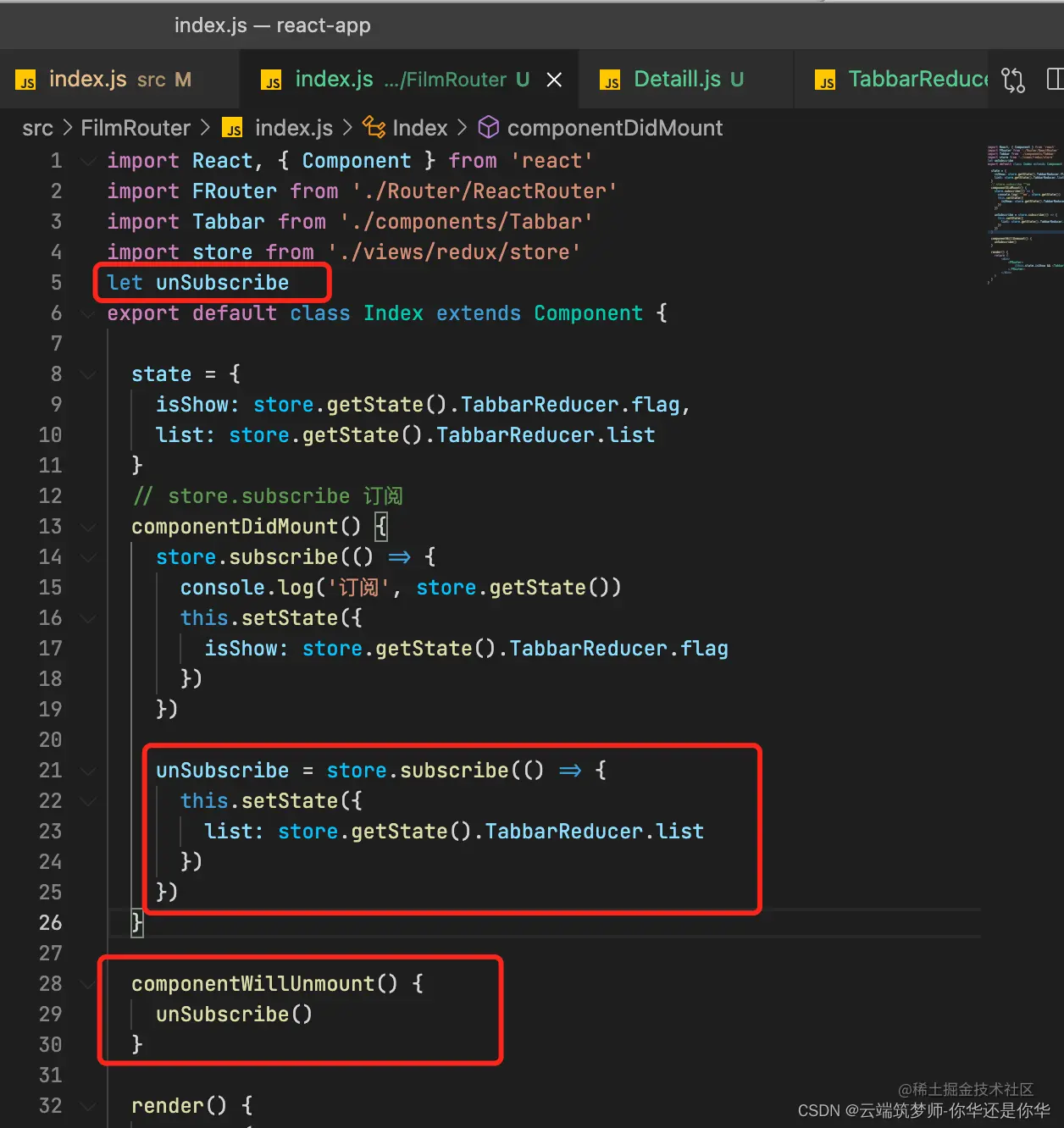Collapse render fold at line 32

88,1106
